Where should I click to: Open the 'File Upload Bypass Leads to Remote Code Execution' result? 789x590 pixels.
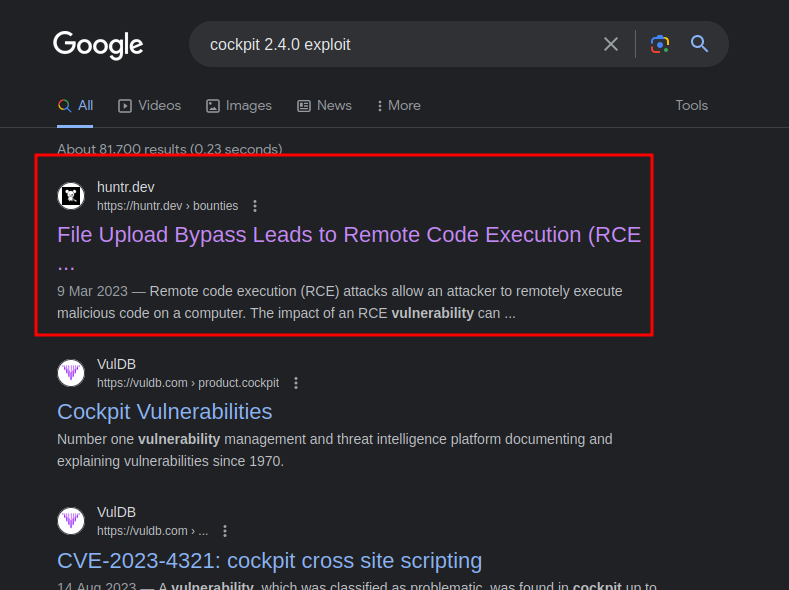point(349,248)
